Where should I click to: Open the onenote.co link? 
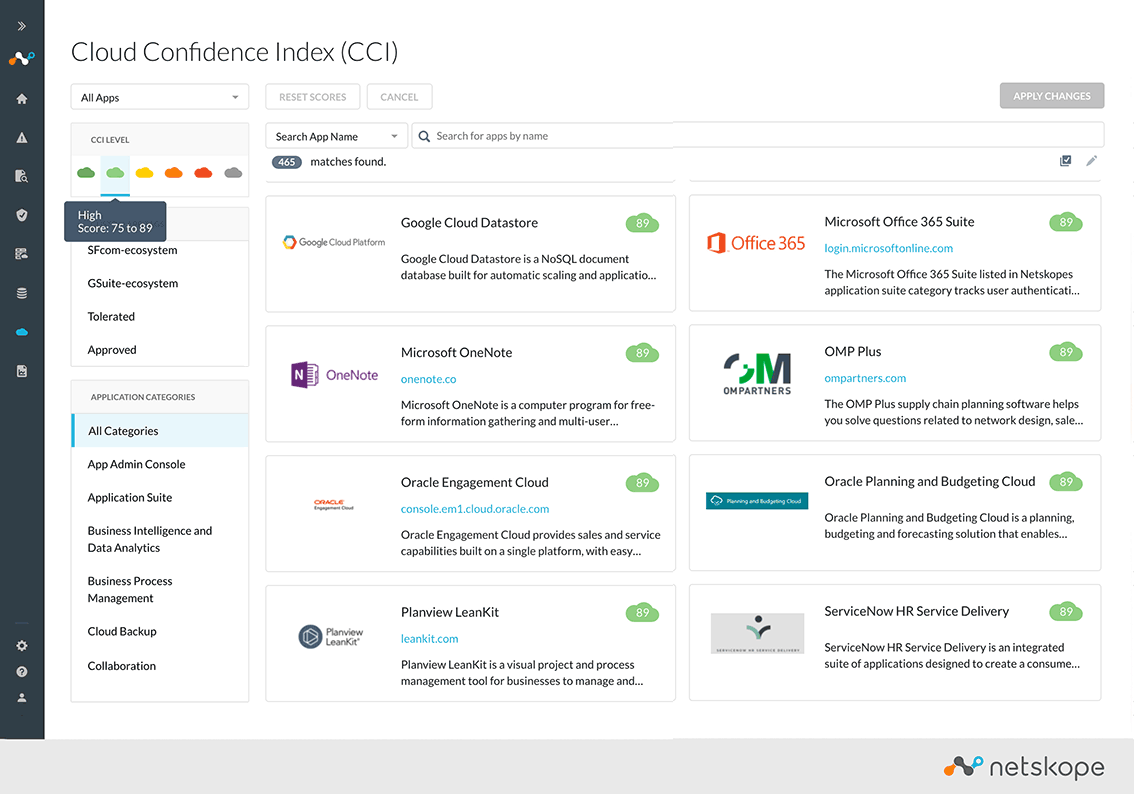coord(428,379)
